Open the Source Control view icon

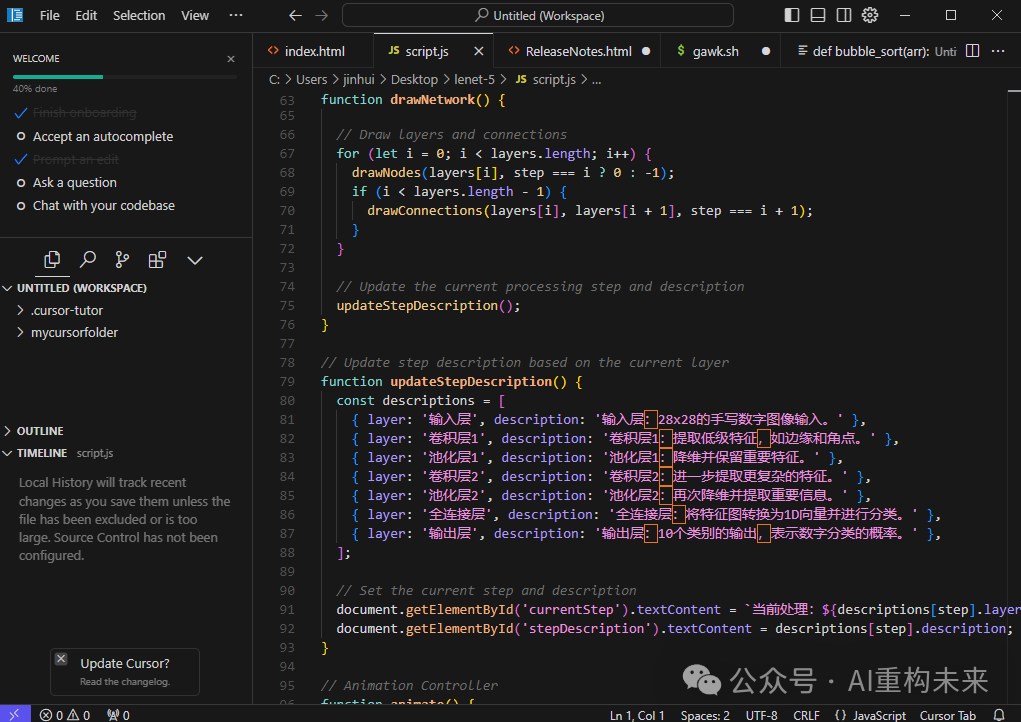pyautogui.click(x=122, y=260)
